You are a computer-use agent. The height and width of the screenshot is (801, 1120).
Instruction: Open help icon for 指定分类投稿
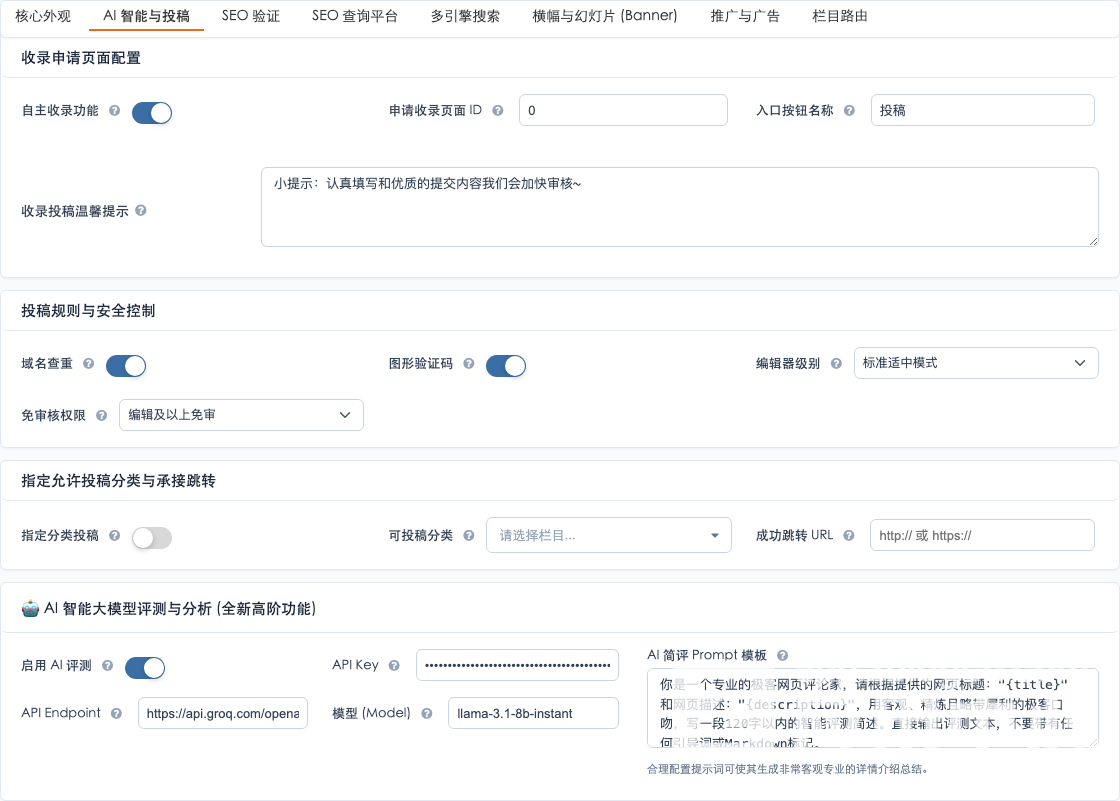click(114, 535)
